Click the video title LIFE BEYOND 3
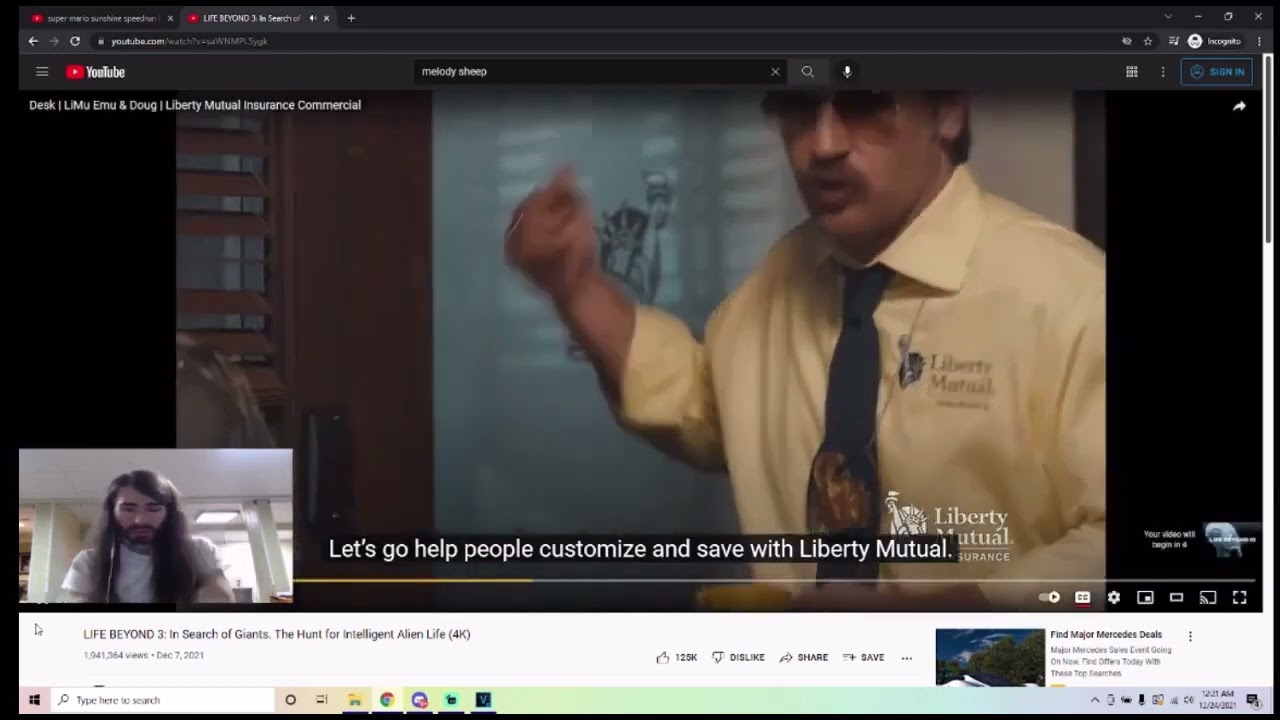1280x720 pixels. click(277, 634)
